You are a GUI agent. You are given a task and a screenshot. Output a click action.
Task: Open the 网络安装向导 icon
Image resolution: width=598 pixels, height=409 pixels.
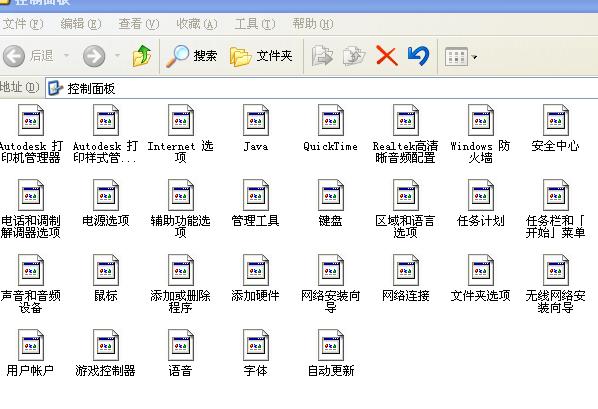tap(331, 270)
